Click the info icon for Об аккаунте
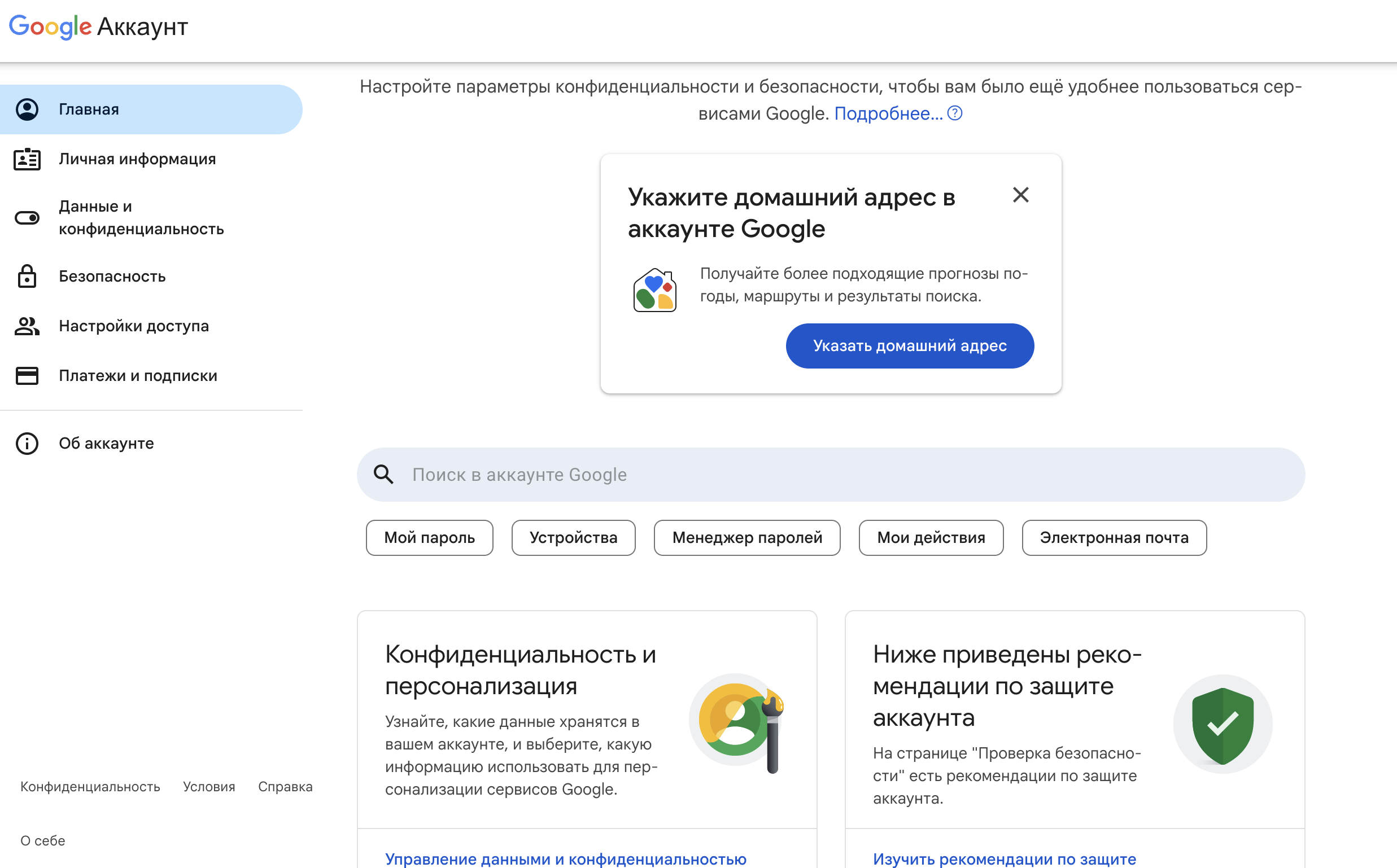1397x868 pixels. pos(27,443)
